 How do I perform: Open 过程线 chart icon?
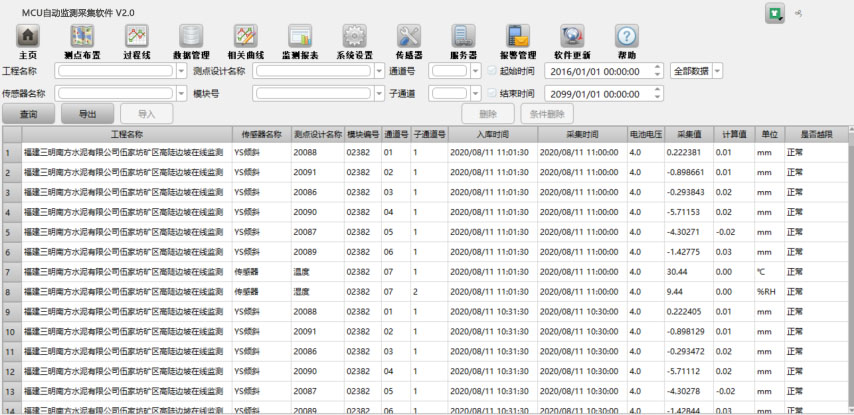[137, 36]
